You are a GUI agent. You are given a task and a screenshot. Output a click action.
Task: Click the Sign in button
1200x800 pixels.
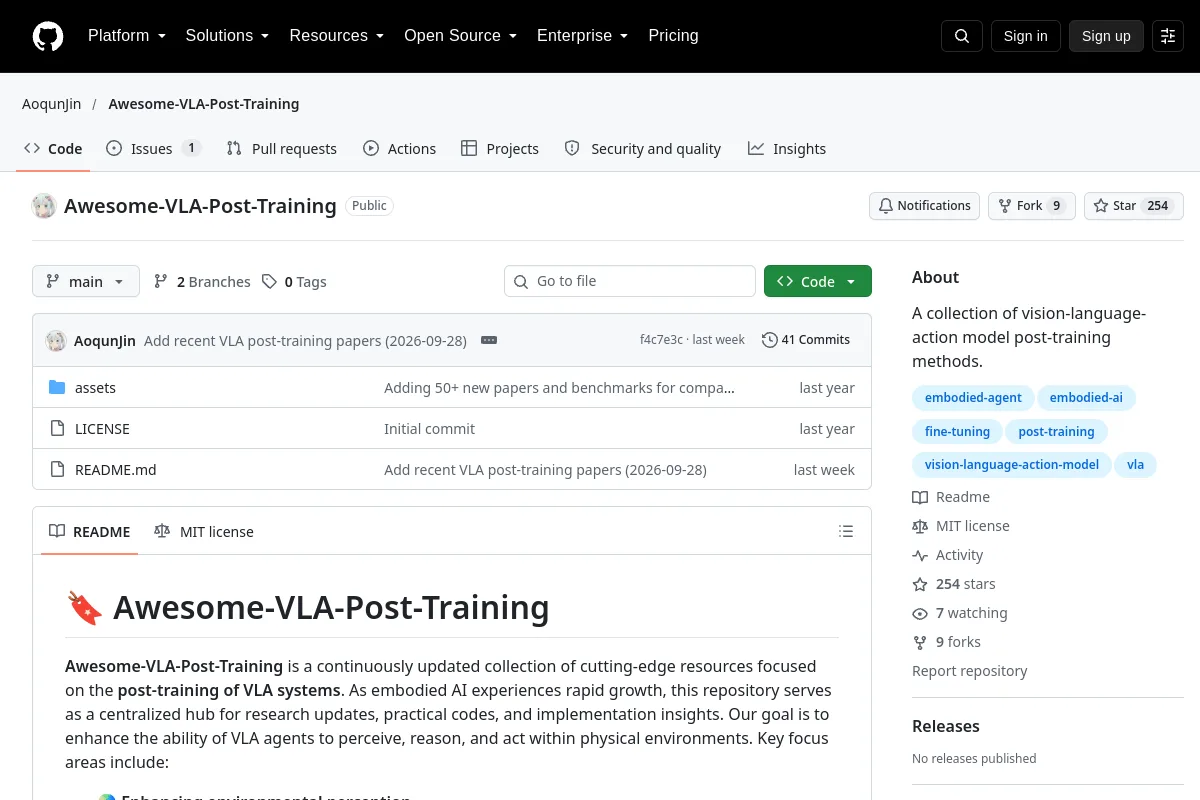(x=1025, y=36)
